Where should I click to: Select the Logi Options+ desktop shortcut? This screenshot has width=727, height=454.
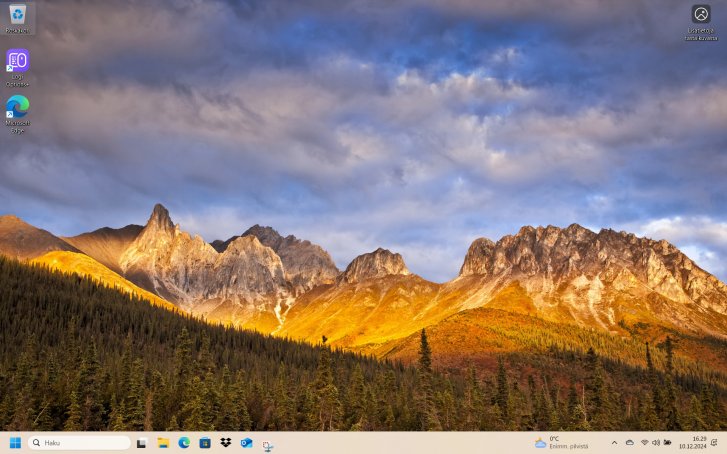click(17, 62)
